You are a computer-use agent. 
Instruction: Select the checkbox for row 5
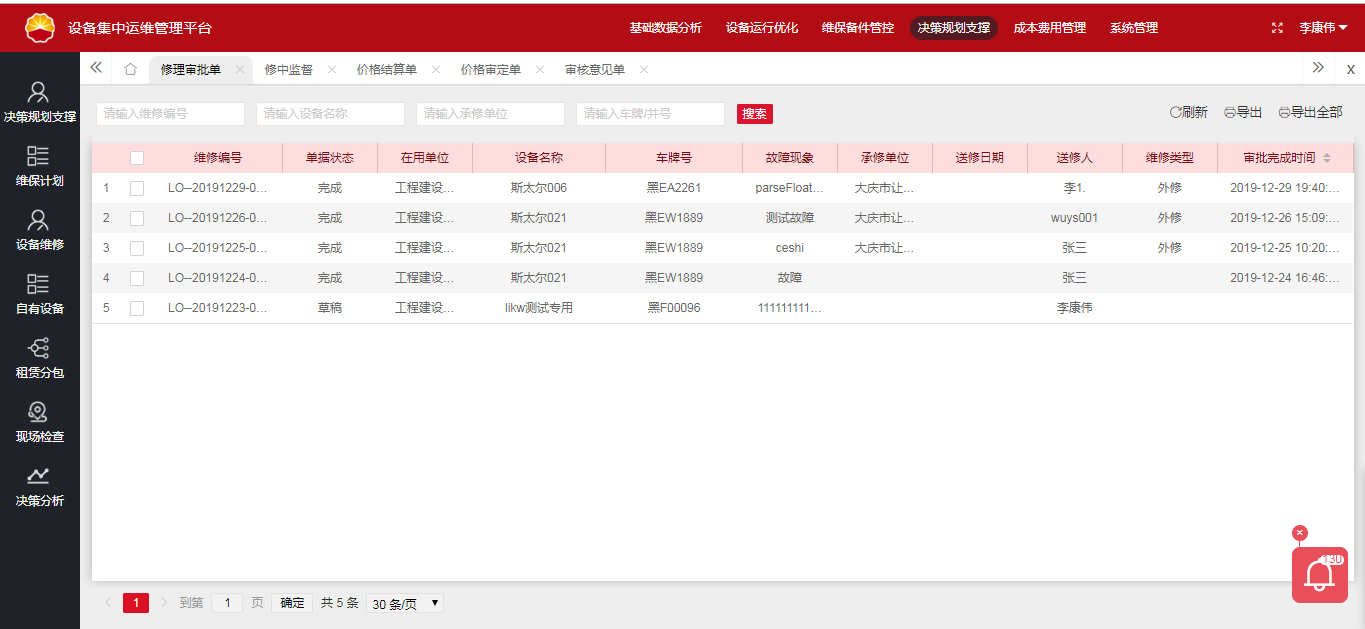click(x=137, y=308)
